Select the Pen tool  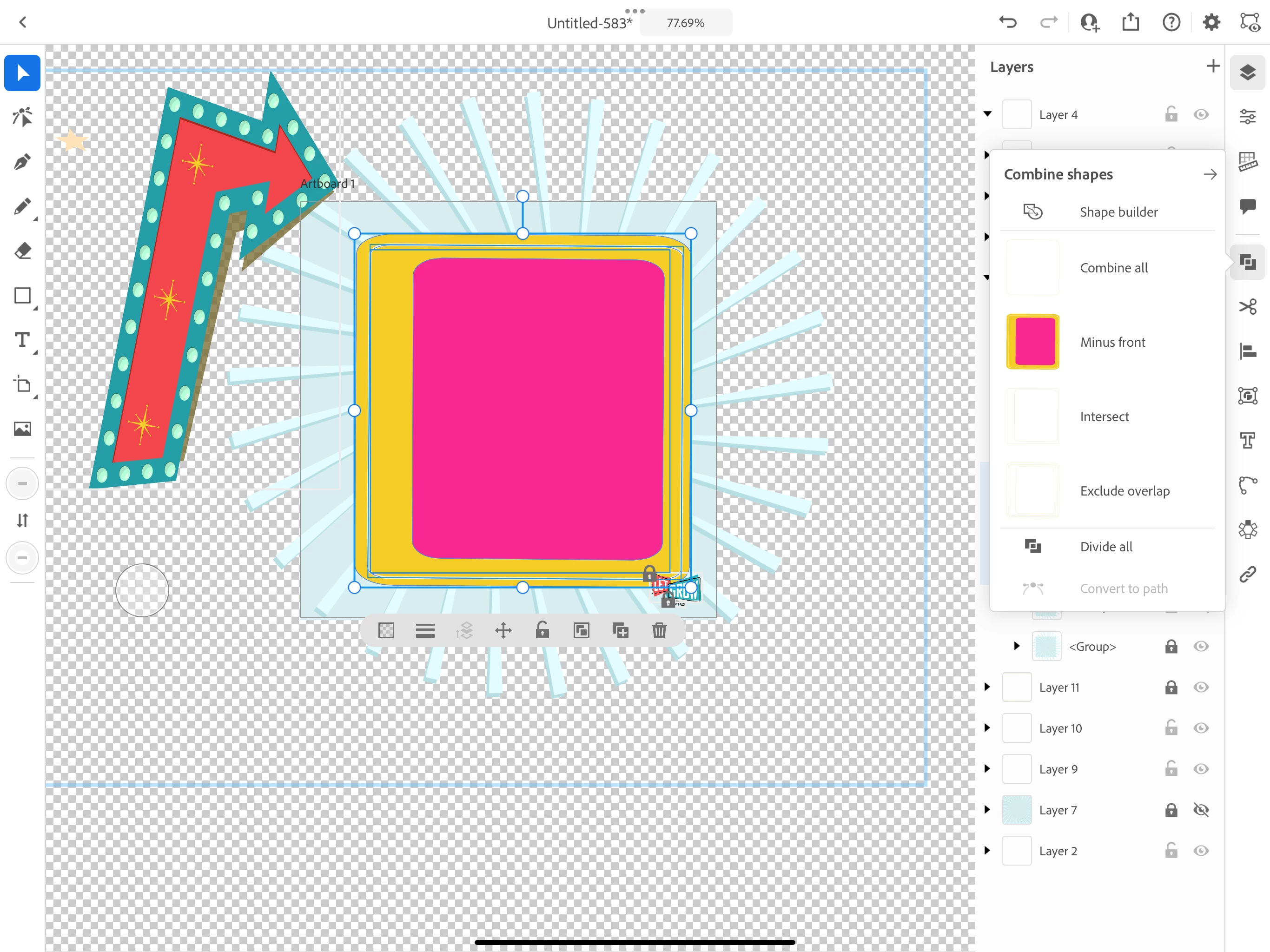(x=22, y=162)
